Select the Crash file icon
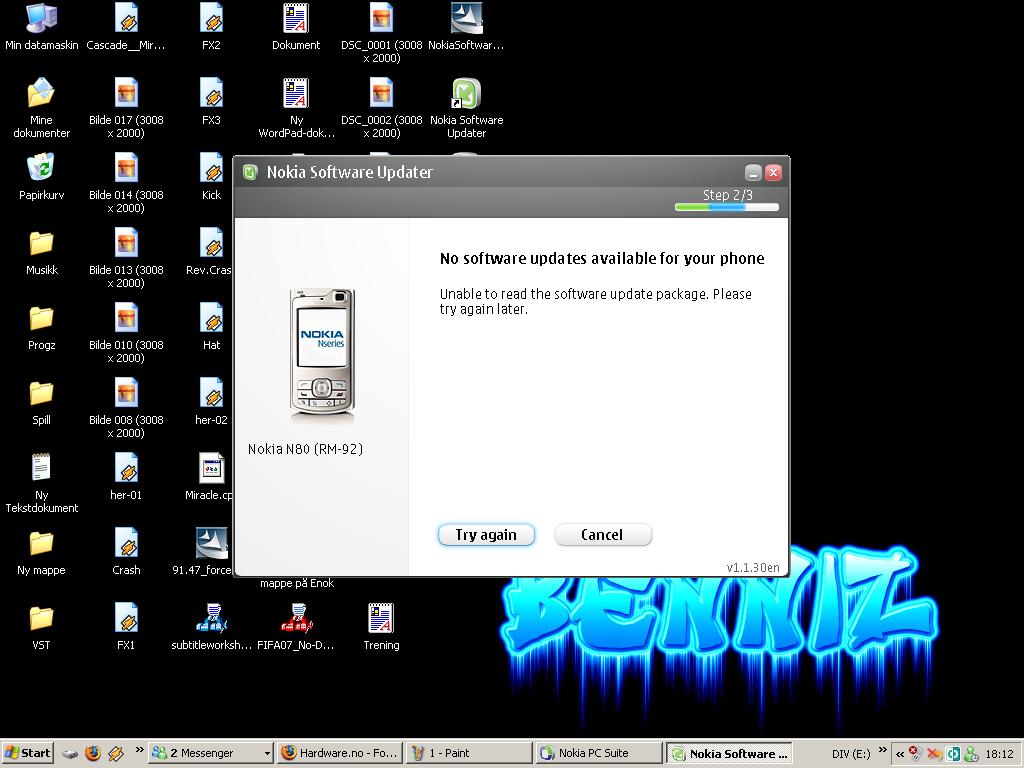The width and height of the screenshot is (1024, 768). pos(126,552)
